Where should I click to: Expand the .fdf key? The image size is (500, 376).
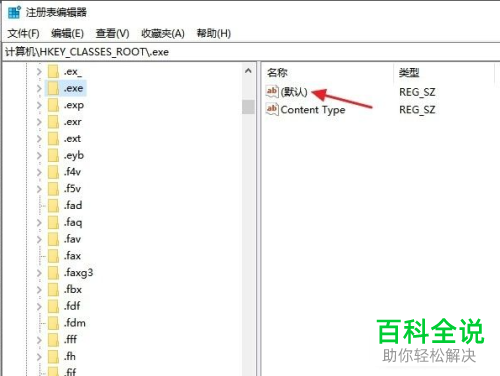click(39, 306)
